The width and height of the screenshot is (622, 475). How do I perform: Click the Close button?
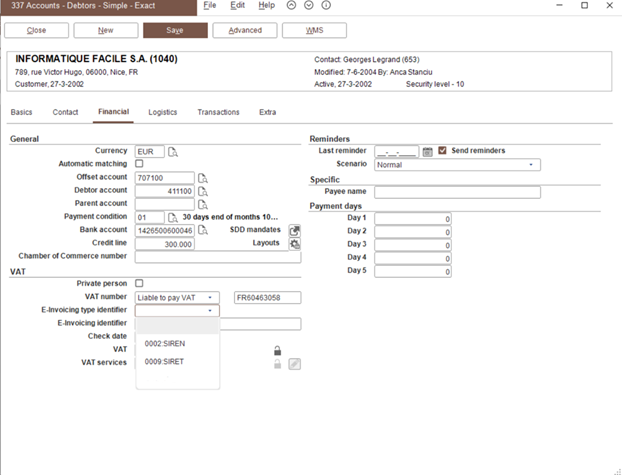click(36, 30)
